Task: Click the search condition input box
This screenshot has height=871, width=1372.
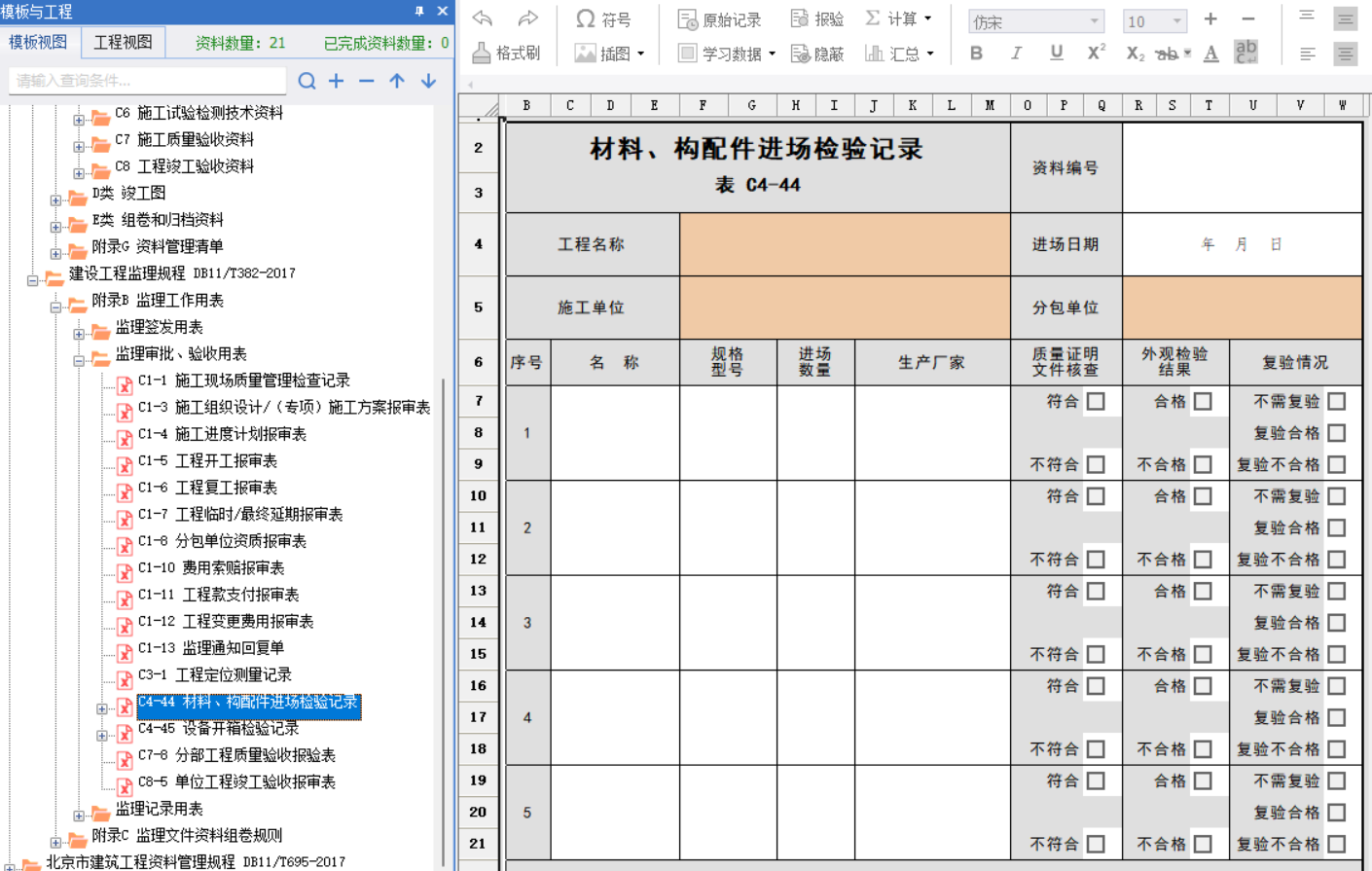Action: [148, 81]
